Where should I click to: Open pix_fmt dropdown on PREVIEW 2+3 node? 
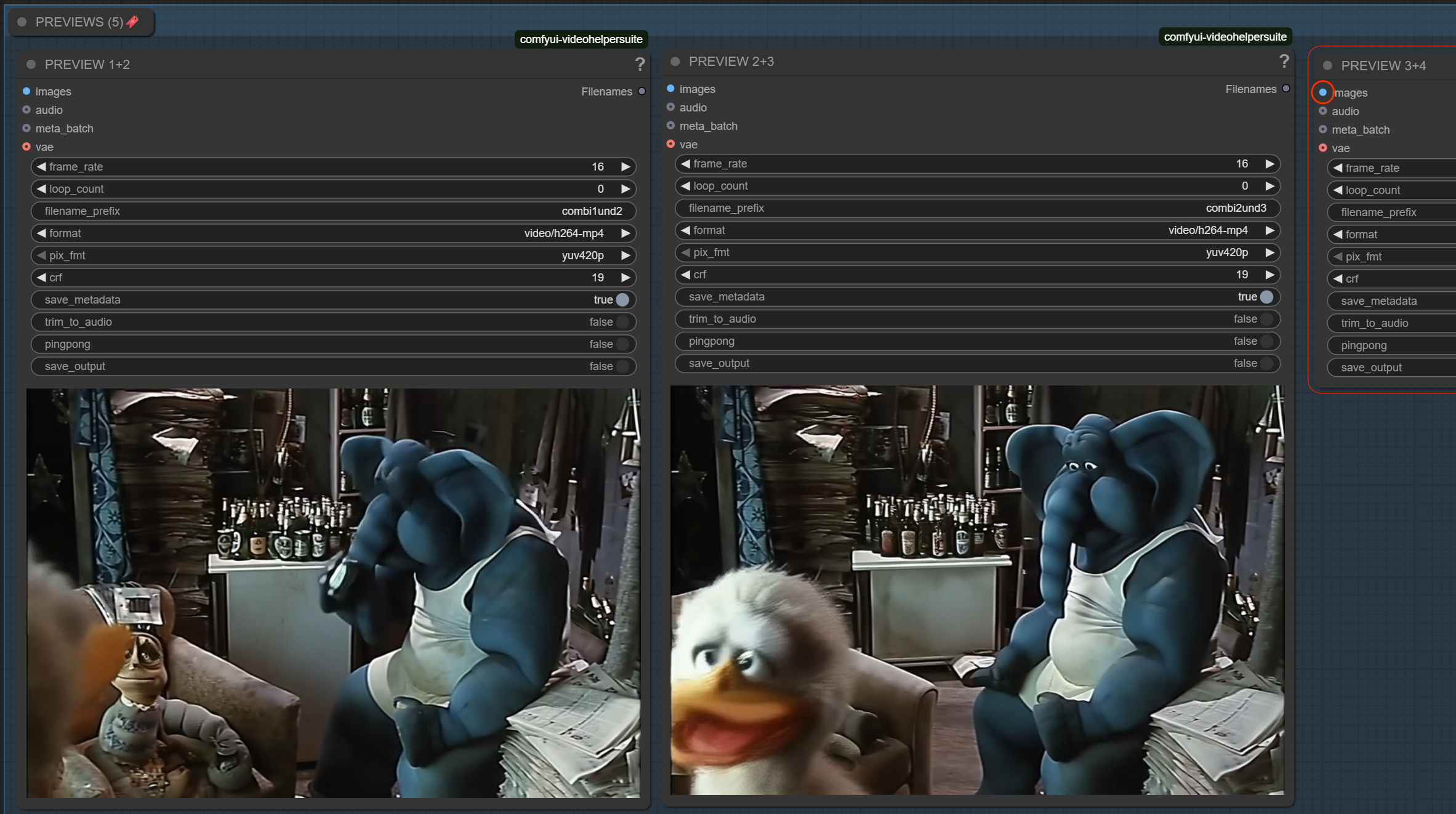coord(976,252)
